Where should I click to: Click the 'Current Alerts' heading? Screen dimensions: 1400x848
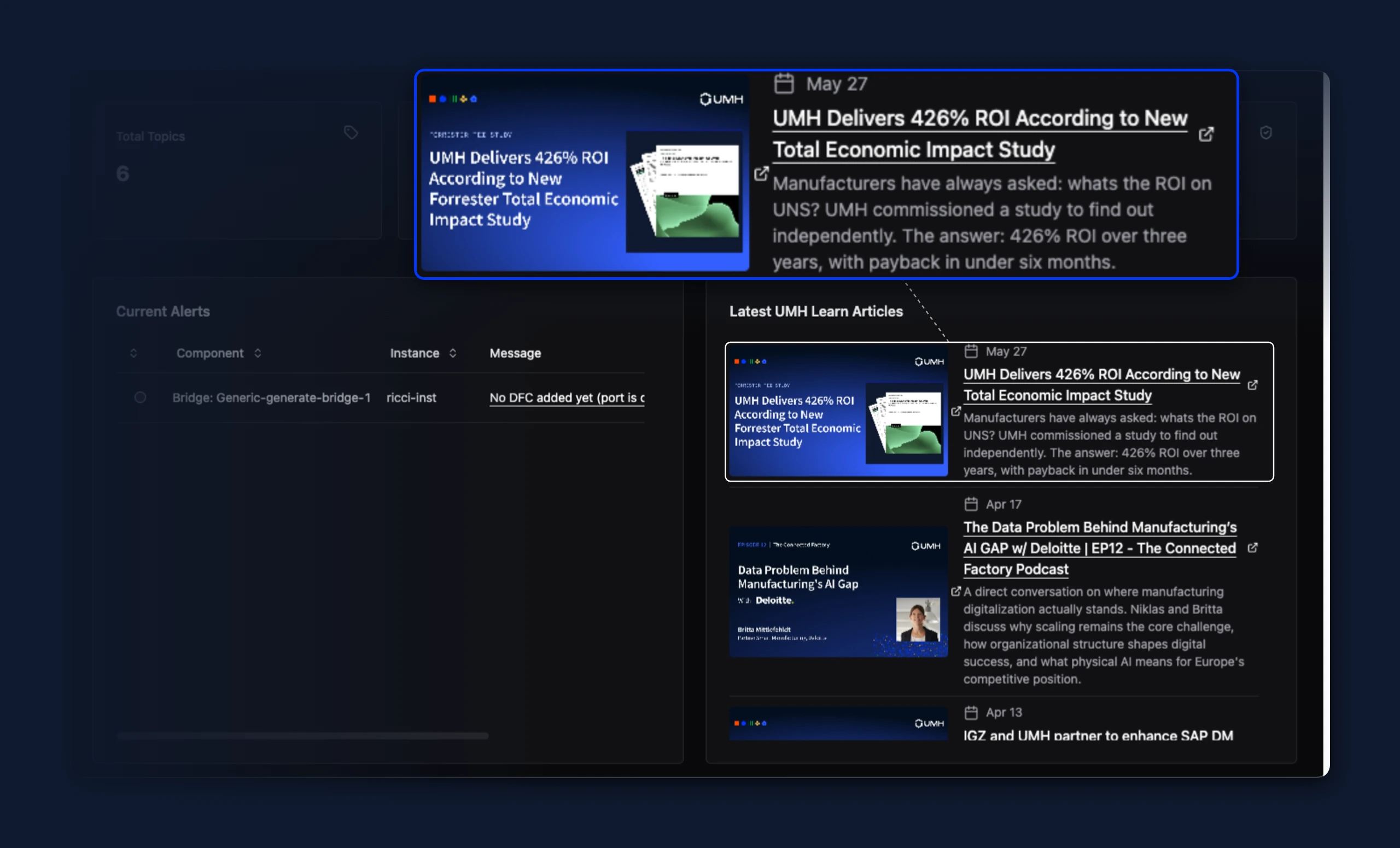pyautogui.click(x=162, y=311)
